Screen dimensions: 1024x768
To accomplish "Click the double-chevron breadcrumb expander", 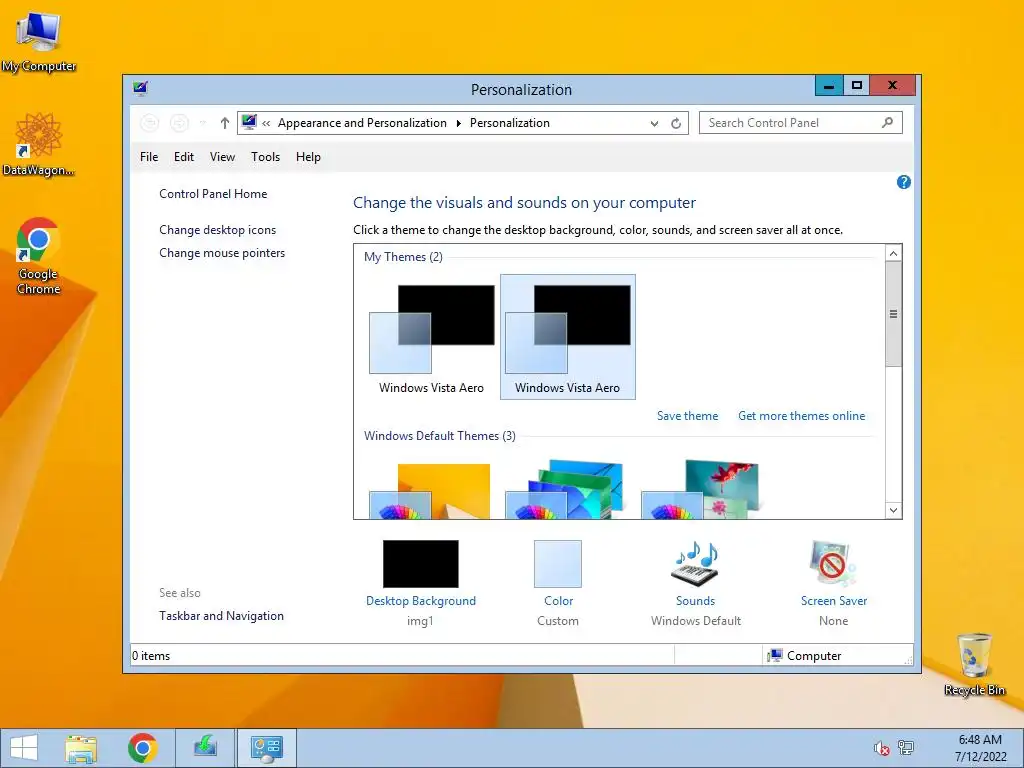I will [x=266, y=123].
